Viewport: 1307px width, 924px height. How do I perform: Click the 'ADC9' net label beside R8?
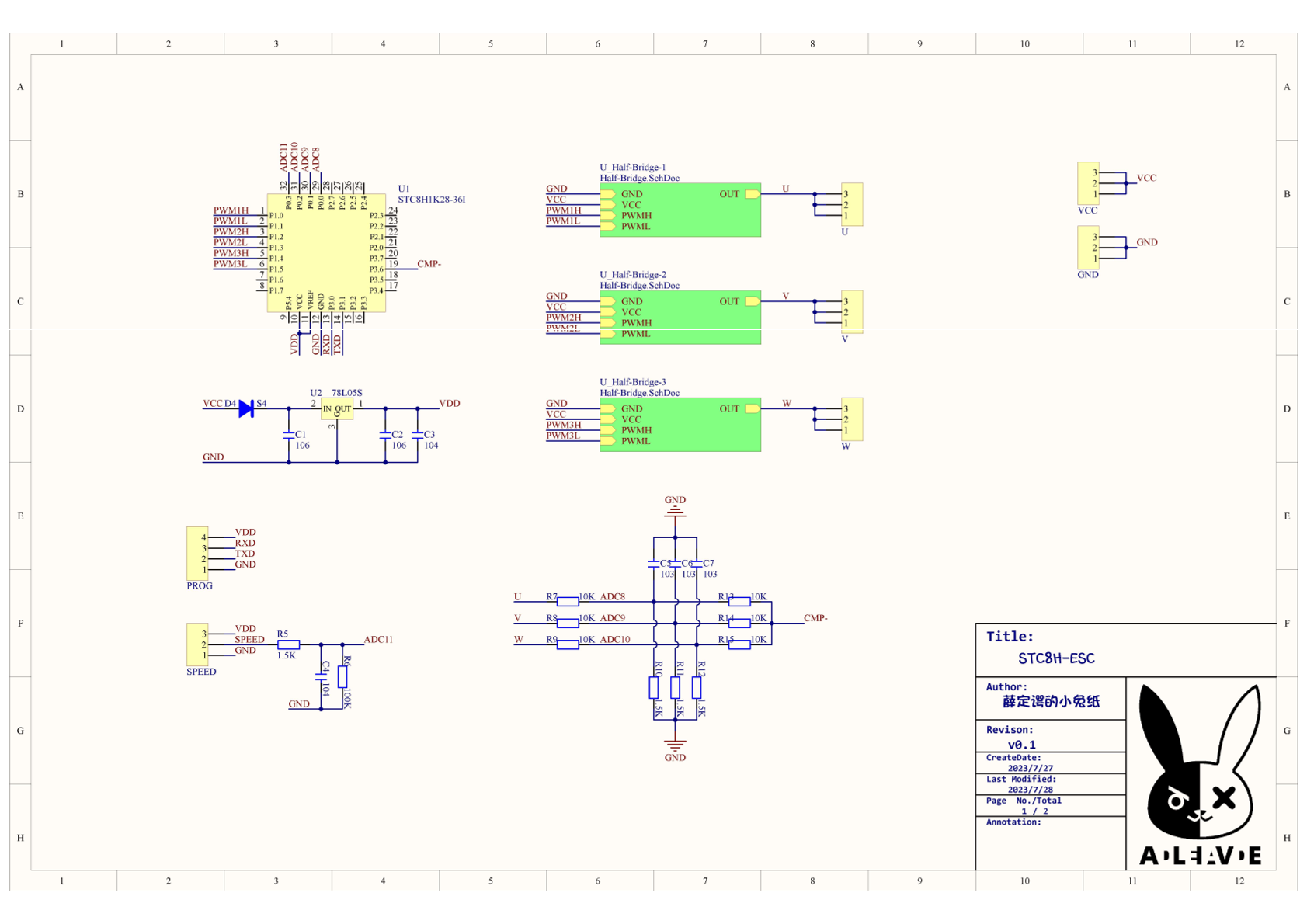(x=613, y=618)
